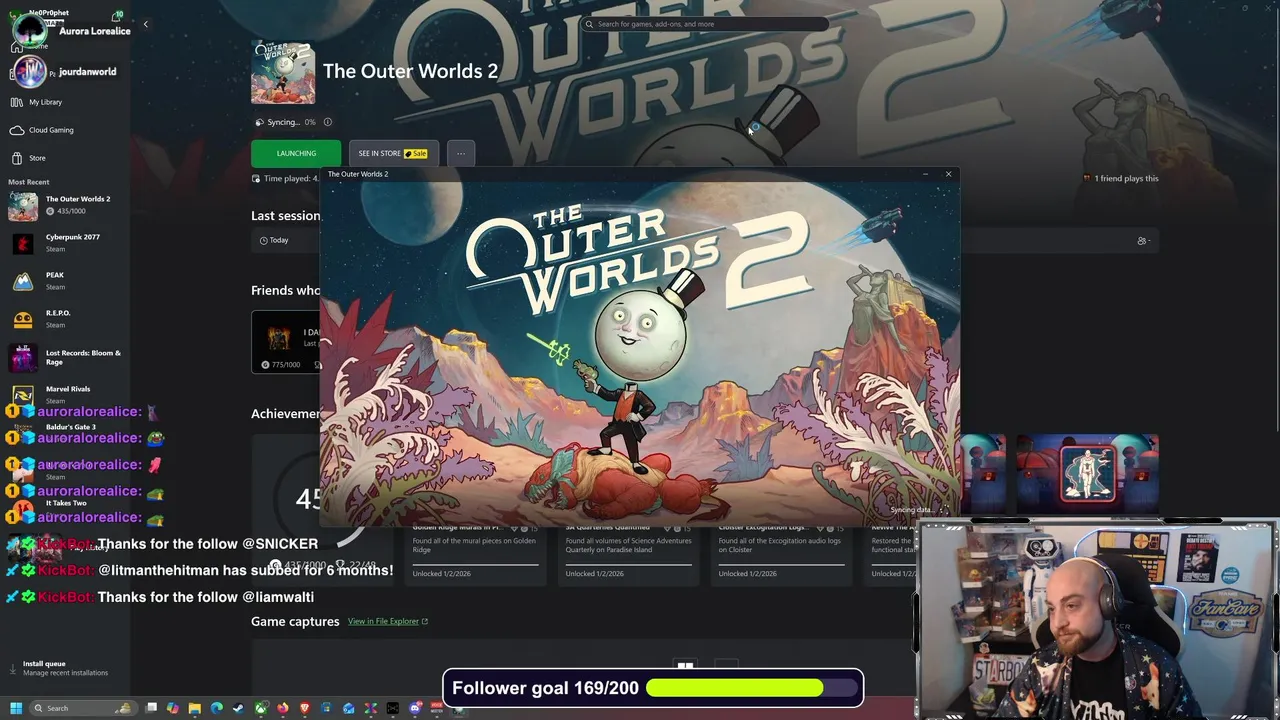The width and height of the screenshot is (1280, 720).
Task: Open Steam from the taskbar
Action: click(238, 708)
